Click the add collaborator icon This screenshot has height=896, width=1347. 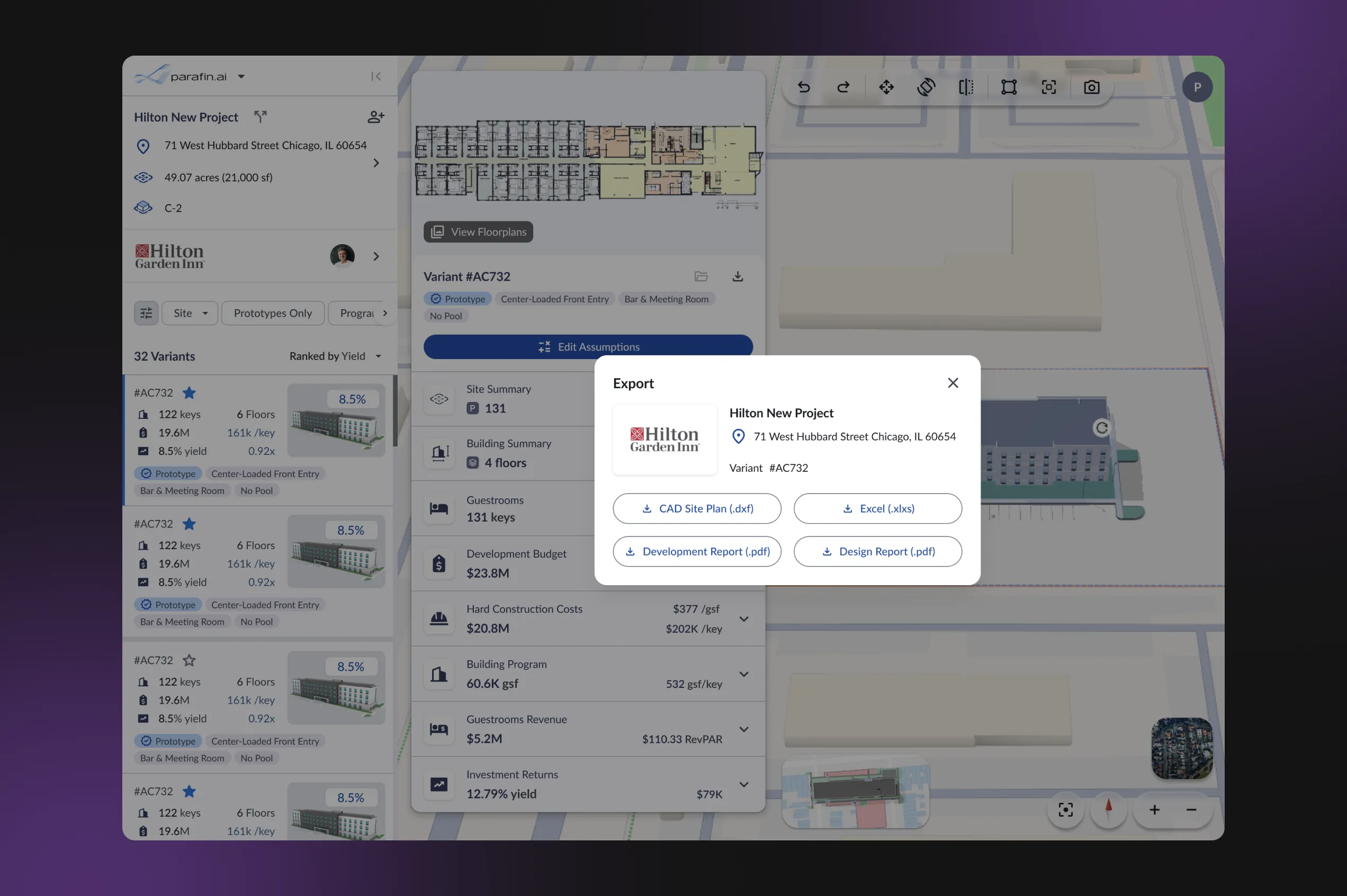tap(375, 117)
